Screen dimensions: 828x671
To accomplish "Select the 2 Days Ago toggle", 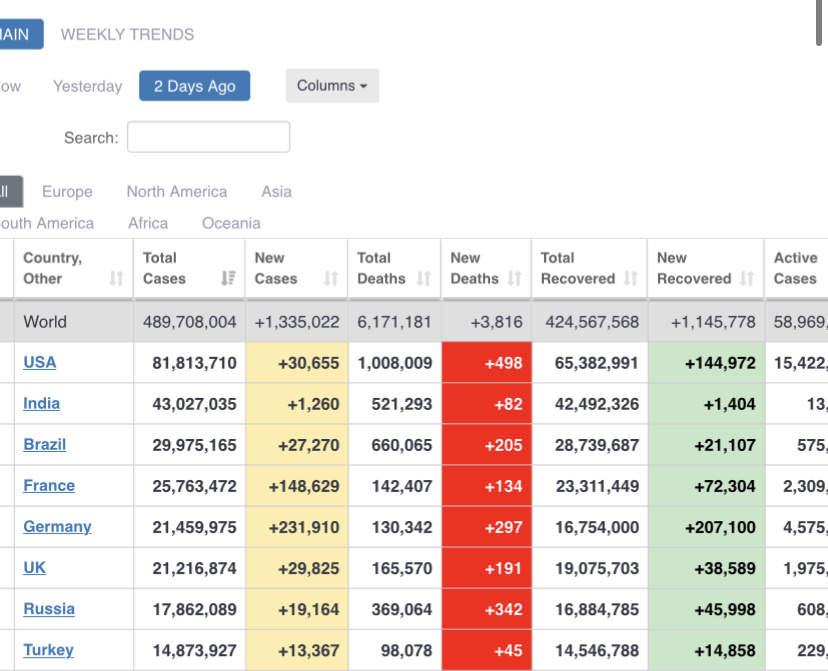I will 195,86.
